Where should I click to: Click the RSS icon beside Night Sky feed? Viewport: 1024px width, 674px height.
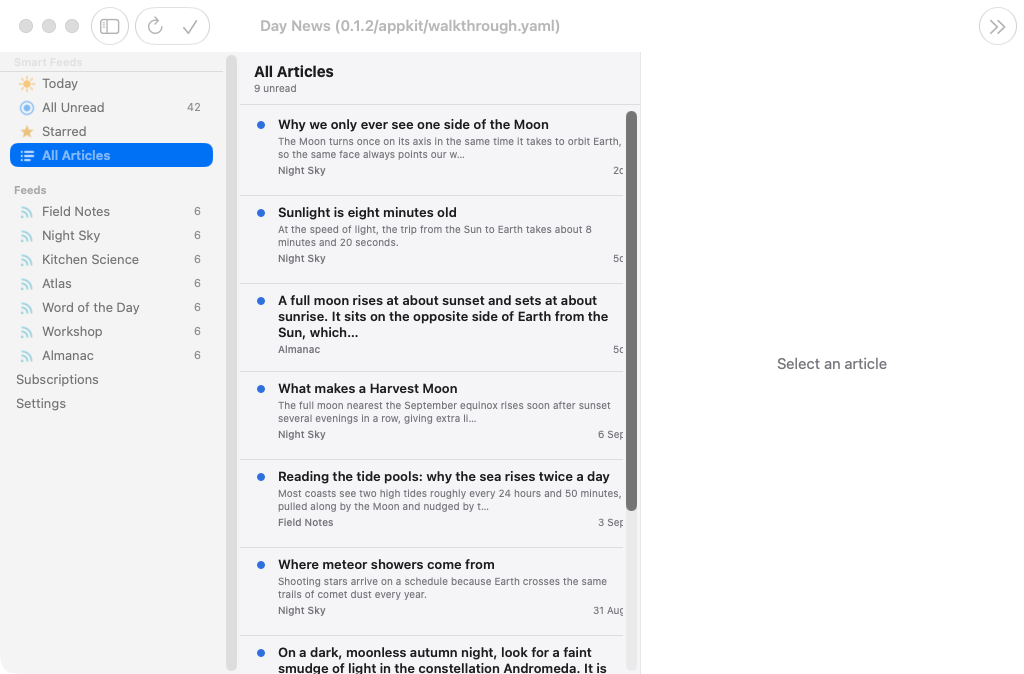point(27,236)
